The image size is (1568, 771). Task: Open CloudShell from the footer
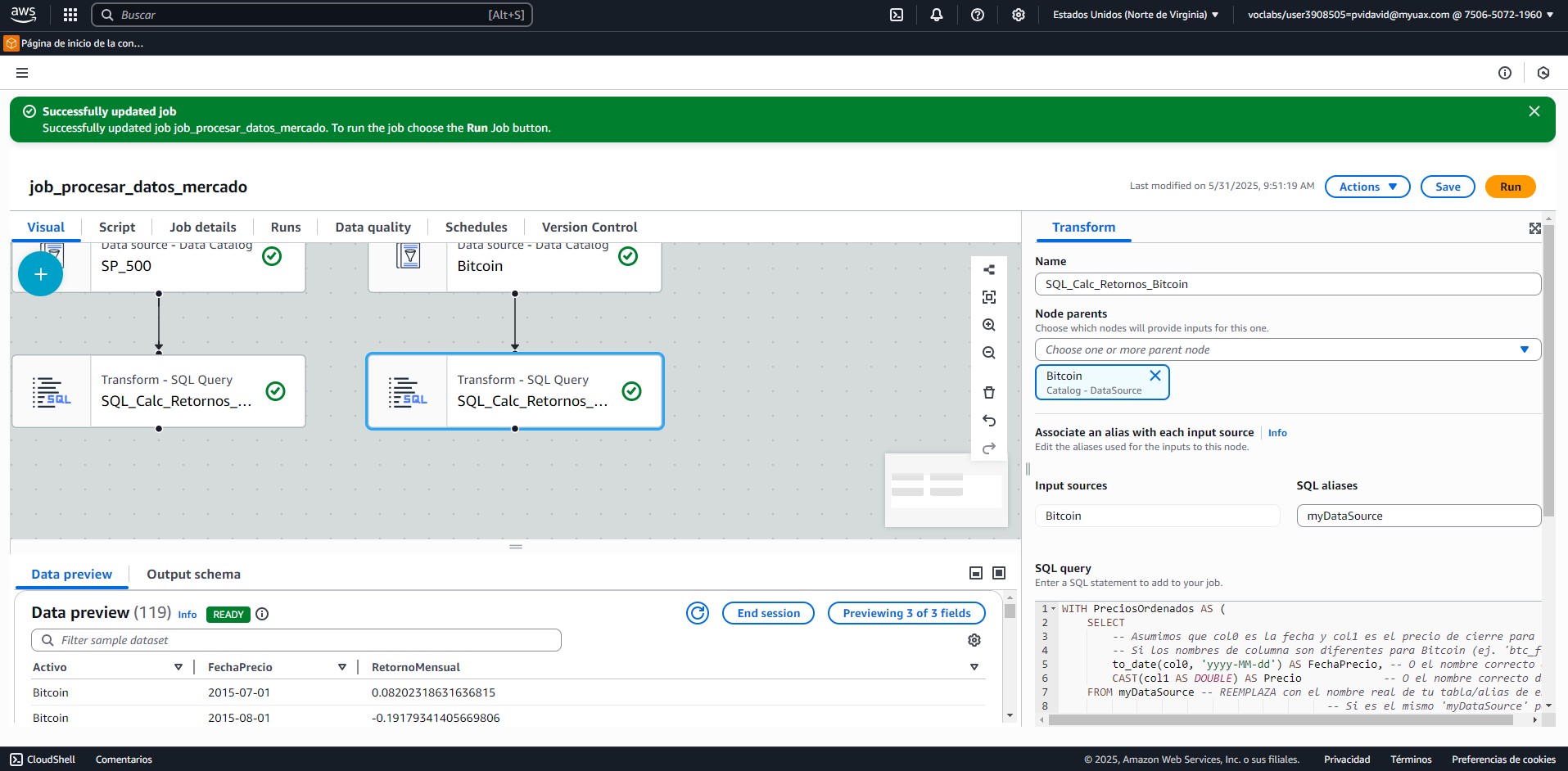click(43, 760)
